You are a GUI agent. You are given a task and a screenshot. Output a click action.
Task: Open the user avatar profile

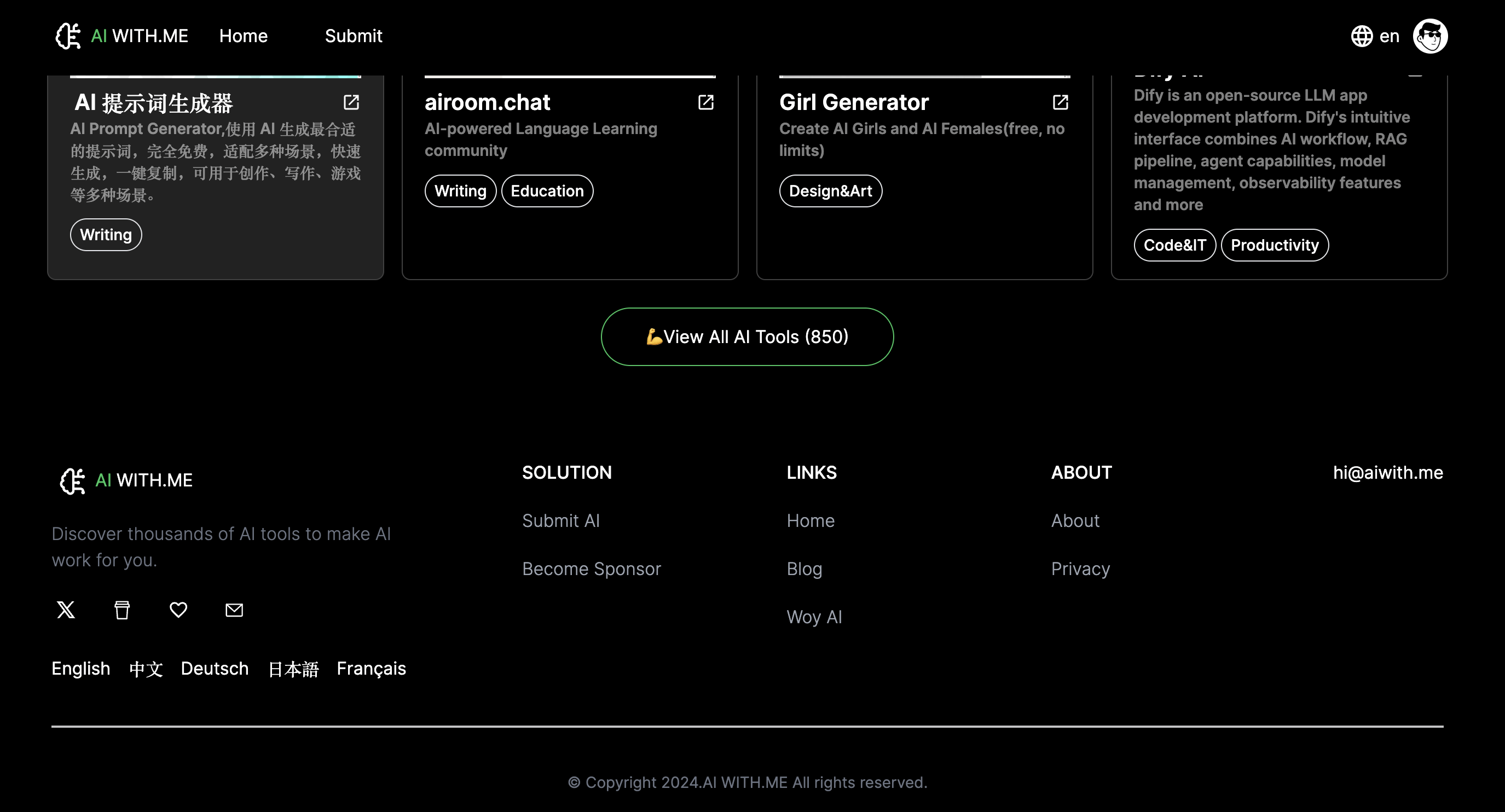(1429, 36)
